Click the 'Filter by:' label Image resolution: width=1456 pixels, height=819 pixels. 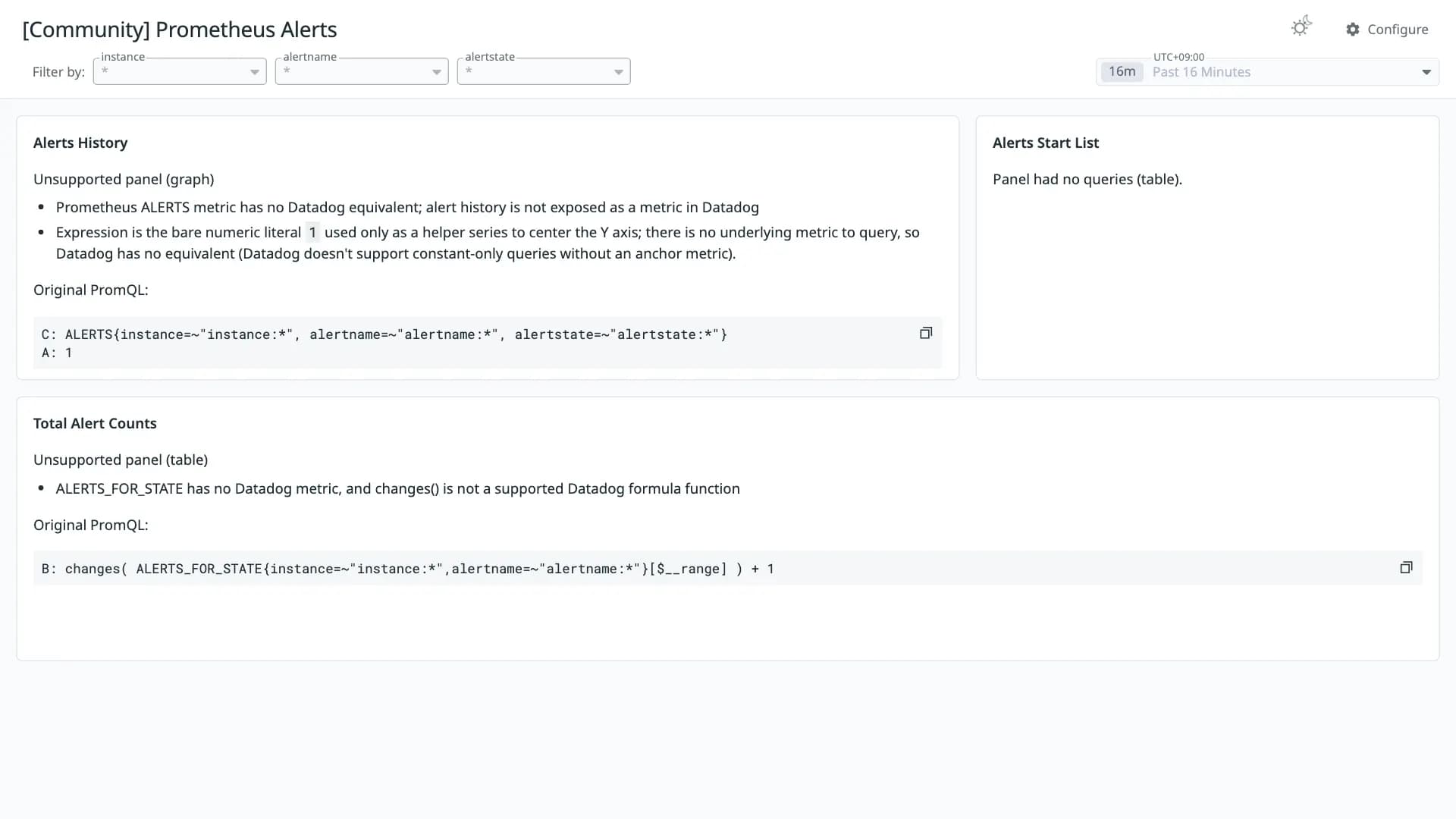tap(58, 72)
